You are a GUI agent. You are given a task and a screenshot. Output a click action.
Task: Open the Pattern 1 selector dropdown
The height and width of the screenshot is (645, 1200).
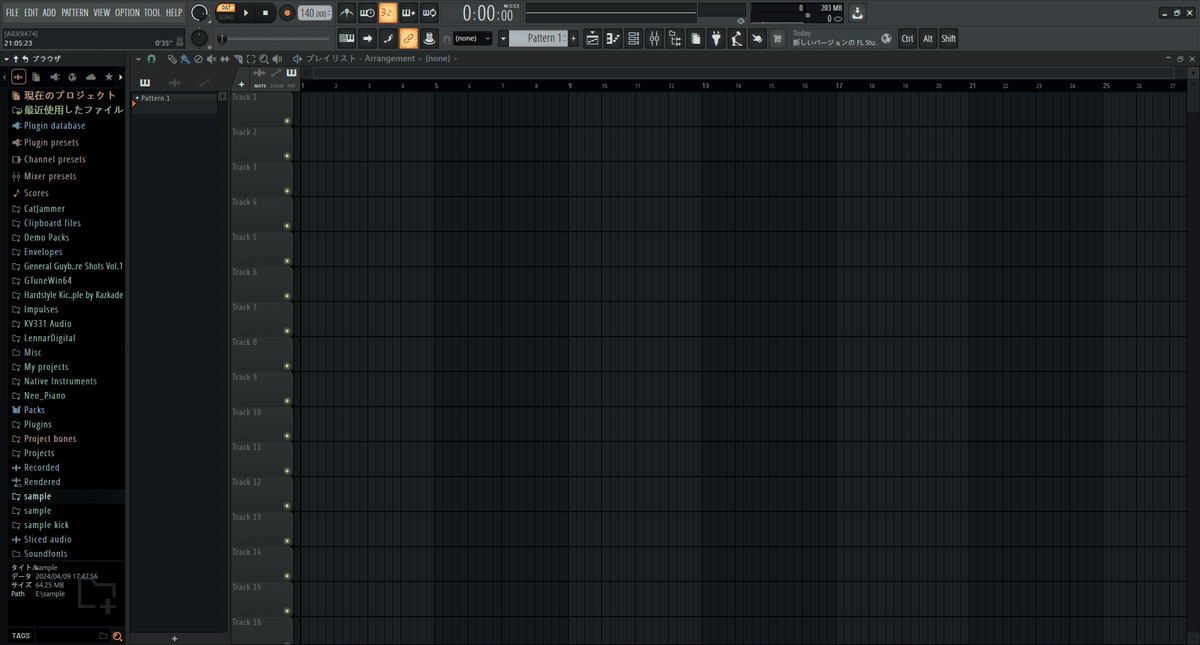click(538, 38)
